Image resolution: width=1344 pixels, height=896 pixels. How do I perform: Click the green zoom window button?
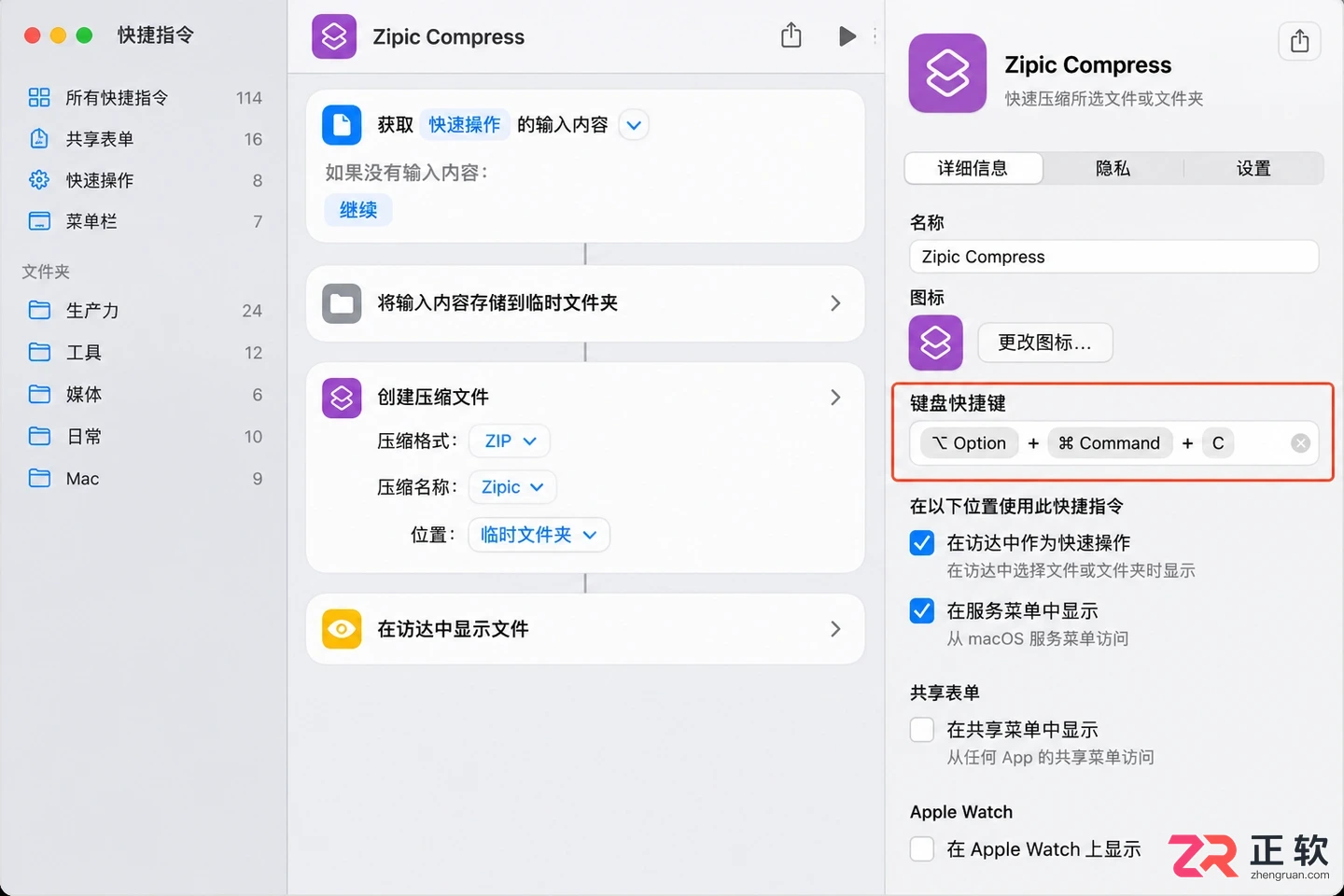(x=84, y=35)
